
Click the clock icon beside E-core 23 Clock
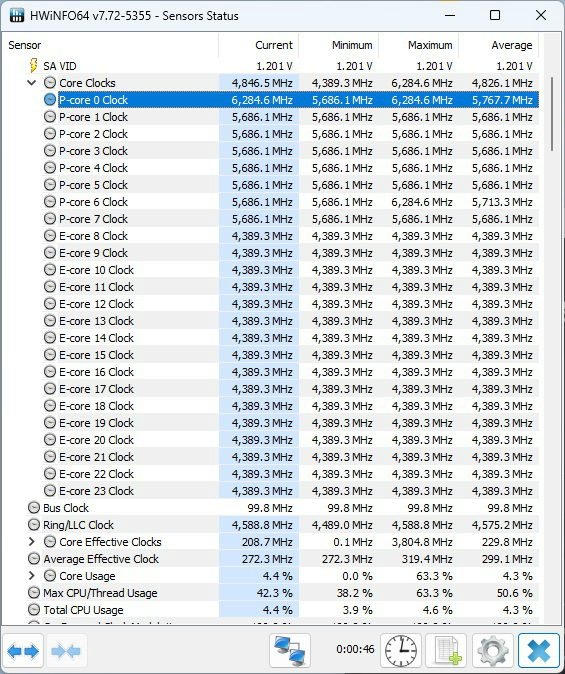pos(50,490)
